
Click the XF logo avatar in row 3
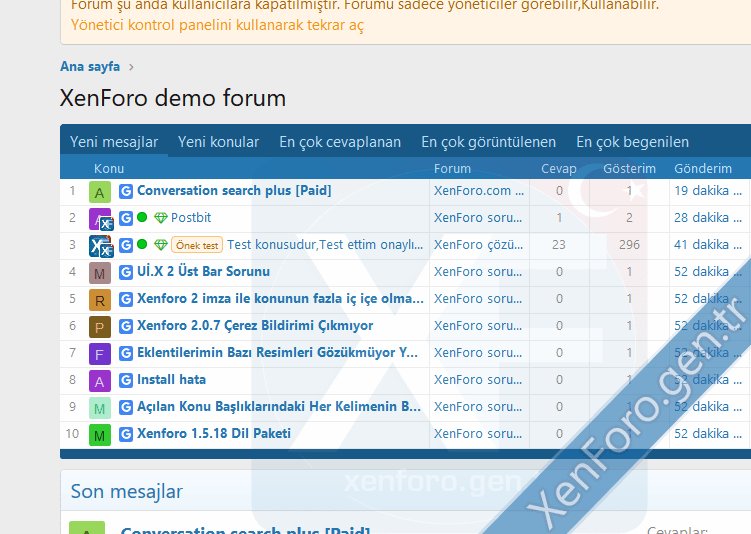(x=100, y=246)
